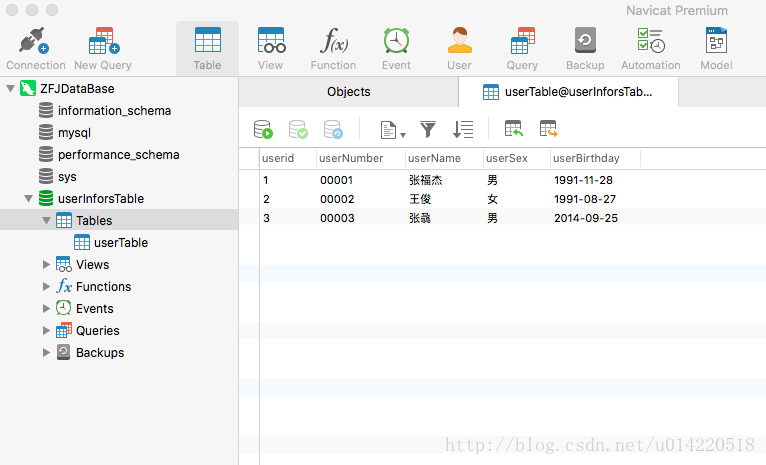Click the Import wizard icon

click(513, 128)
